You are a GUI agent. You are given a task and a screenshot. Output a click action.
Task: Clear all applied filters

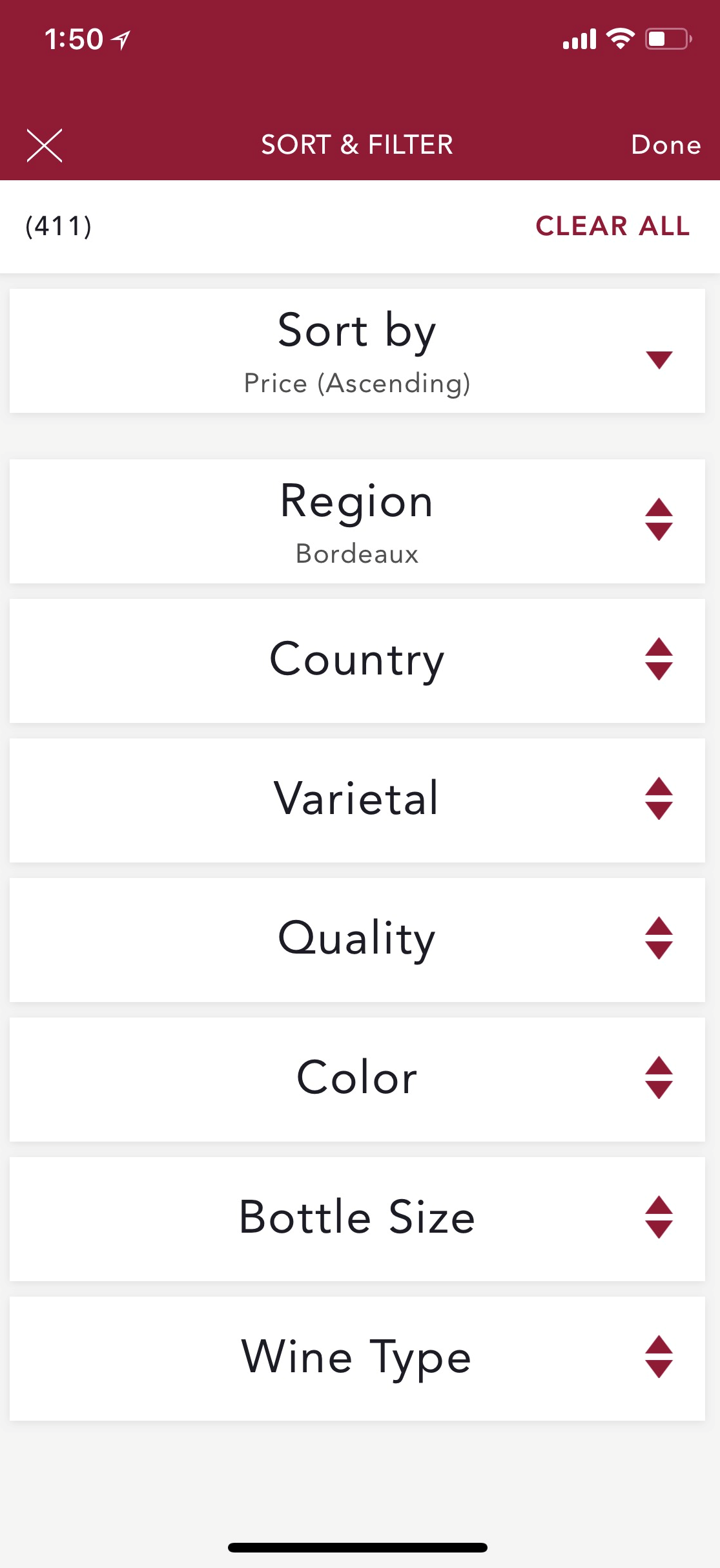pos(613,226)
